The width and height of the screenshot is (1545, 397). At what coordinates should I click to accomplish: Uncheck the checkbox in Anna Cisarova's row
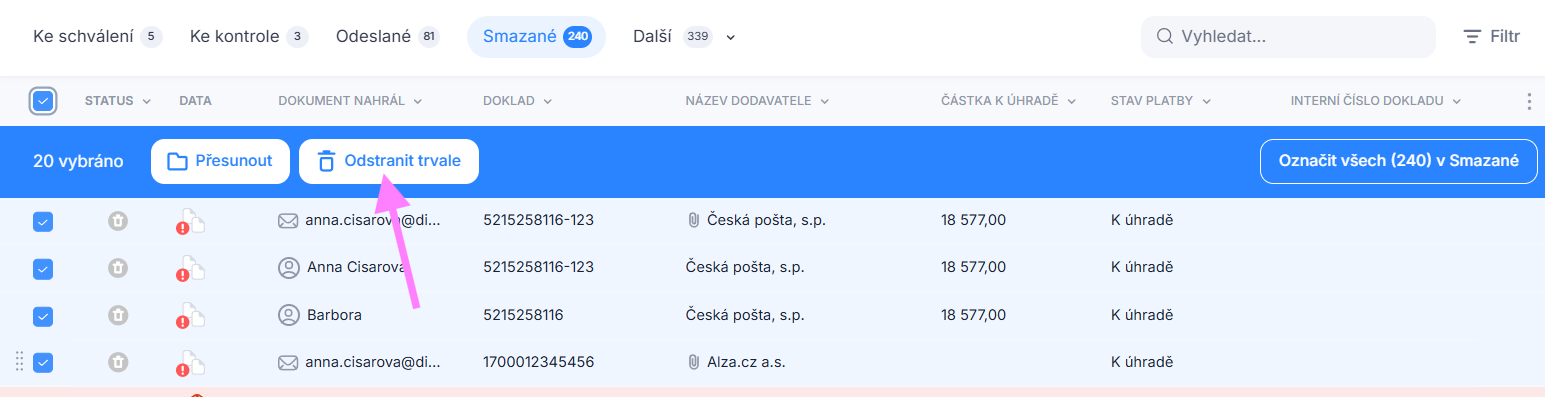pos(43,269)
